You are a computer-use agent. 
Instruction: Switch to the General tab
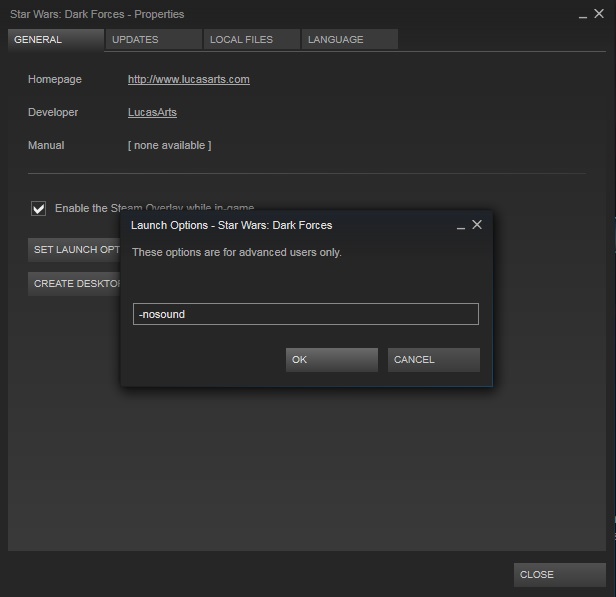point(56,40)
